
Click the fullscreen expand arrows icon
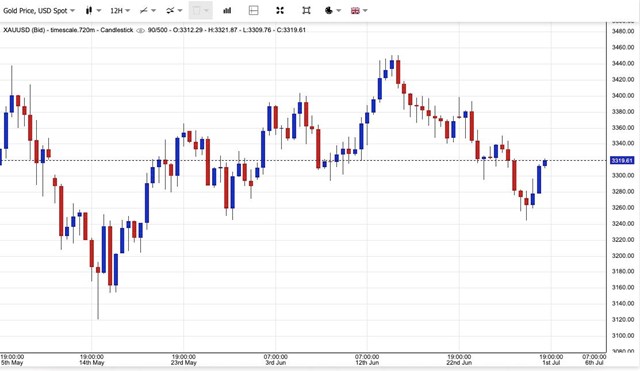[x=280, y=11]
